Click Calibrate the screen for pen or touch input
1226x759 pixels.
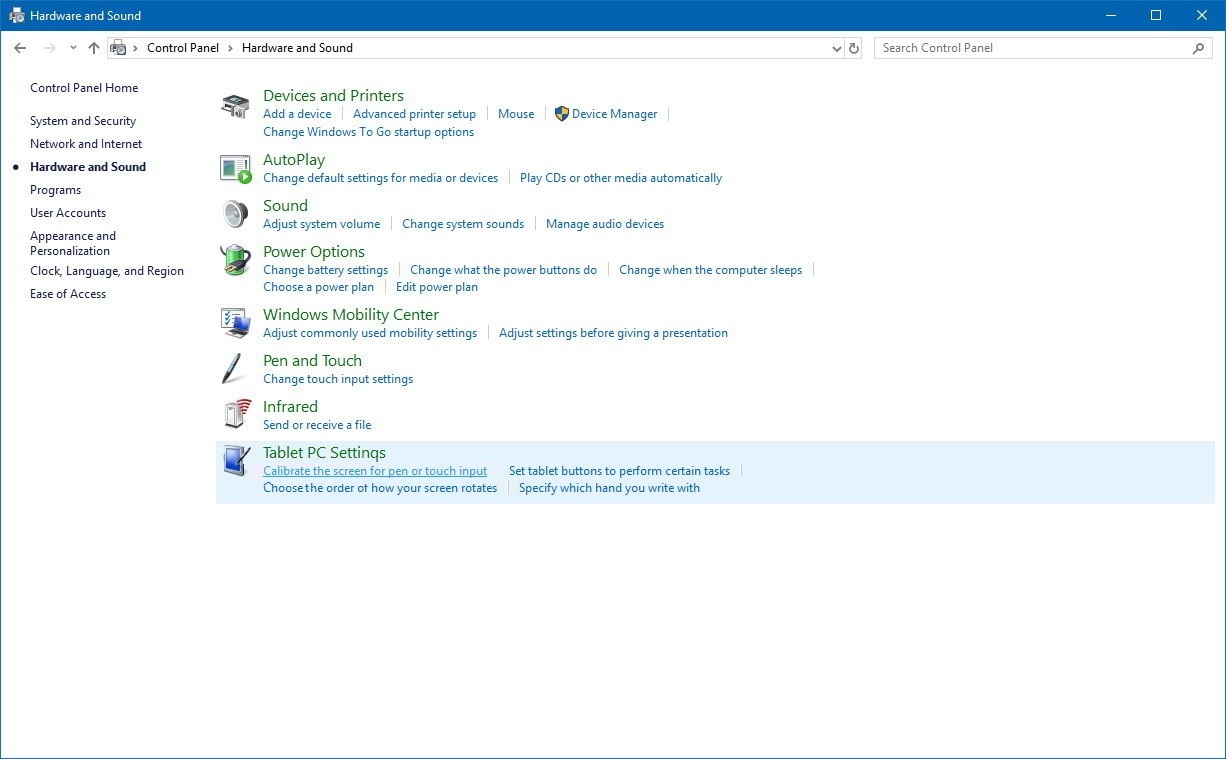pos(375,471)
